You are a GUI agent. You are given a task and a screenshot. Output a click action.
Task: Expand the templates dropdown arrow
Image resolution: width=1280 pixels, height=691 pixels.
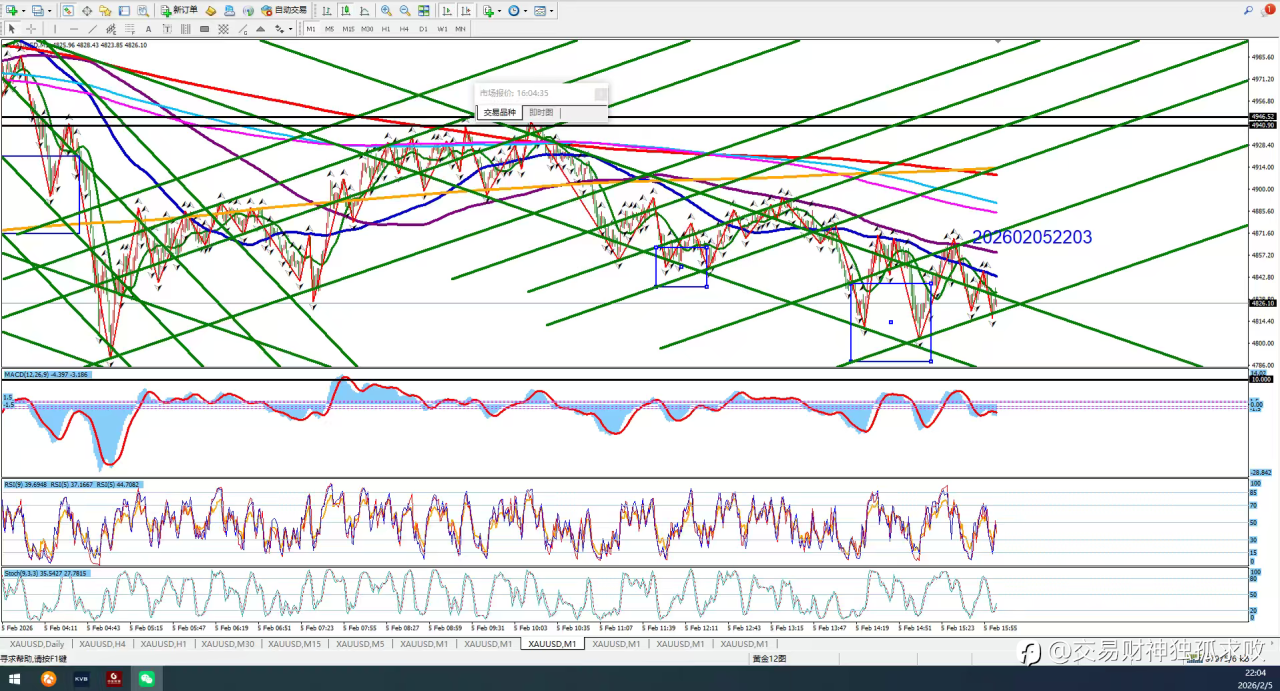point(552,10)
